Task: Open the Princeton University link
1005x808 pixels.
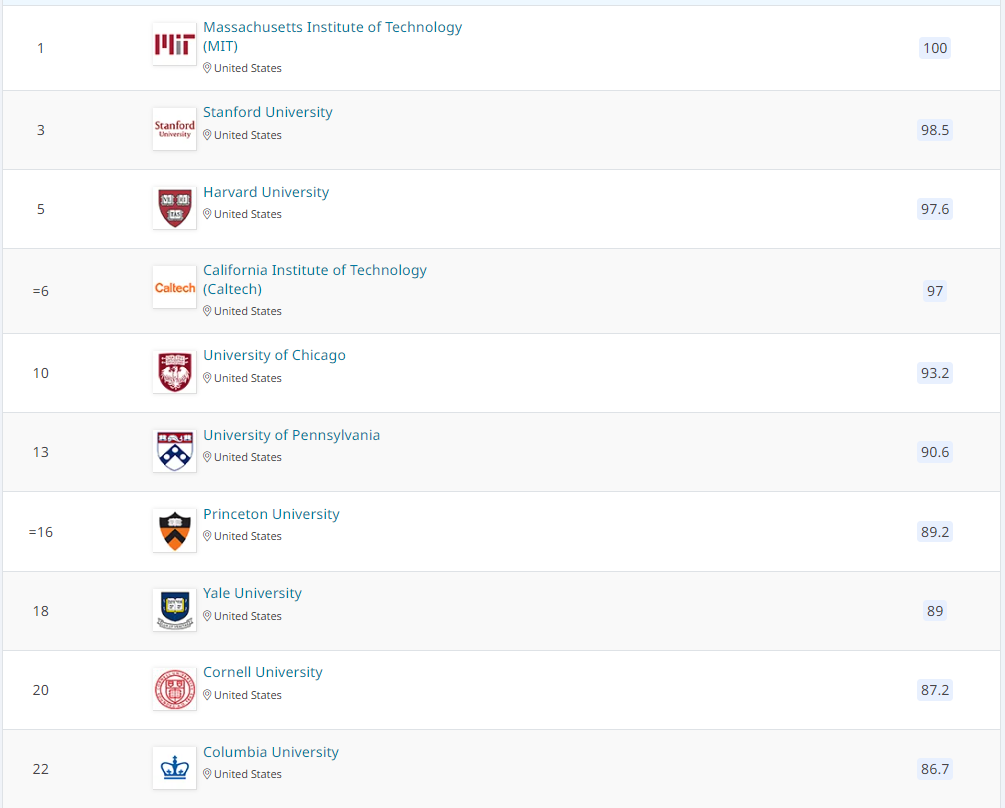Action: pos(271,514)
